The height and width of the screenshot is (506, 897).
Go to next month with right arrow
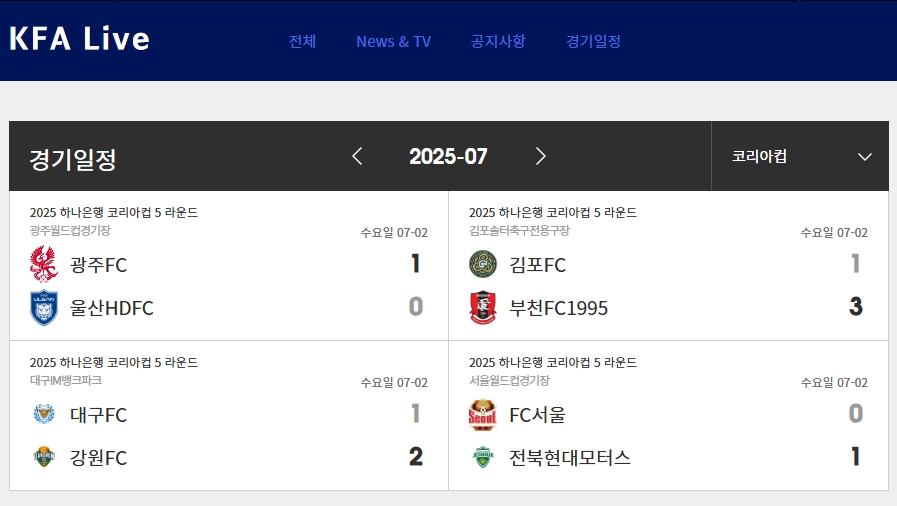point(540,156)
